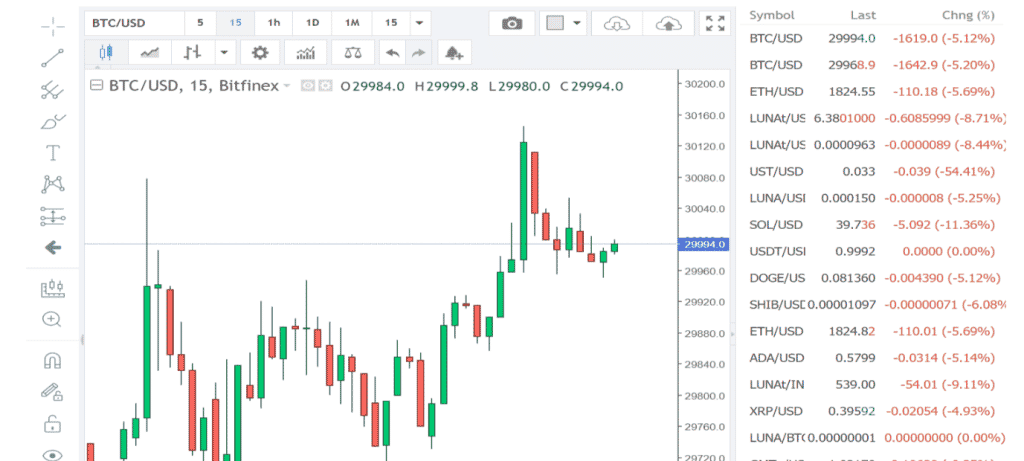
Task: Switch to the 5 minute interval
Action: pyautogui.click(x=200, y=23)
